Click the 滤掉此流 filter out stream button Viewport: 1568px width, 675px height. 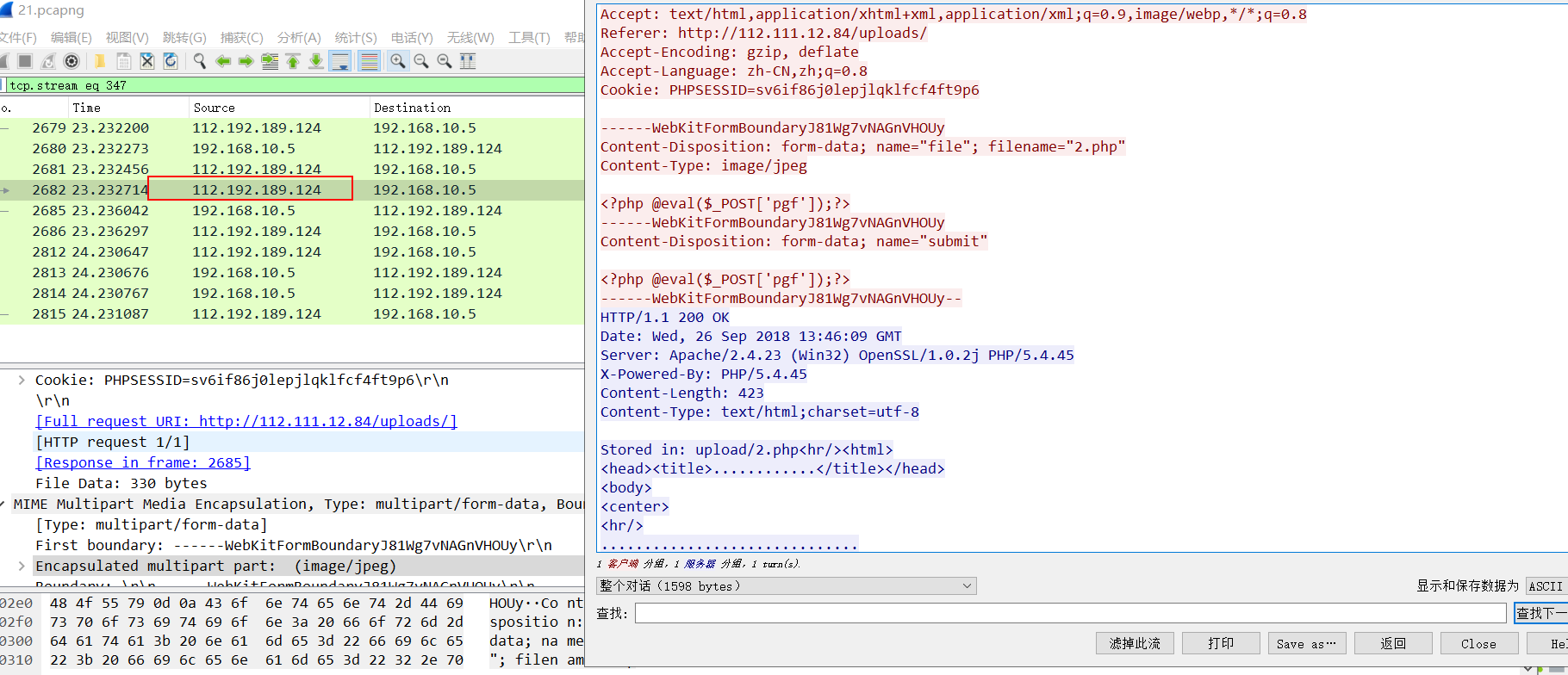(1135, 643)
